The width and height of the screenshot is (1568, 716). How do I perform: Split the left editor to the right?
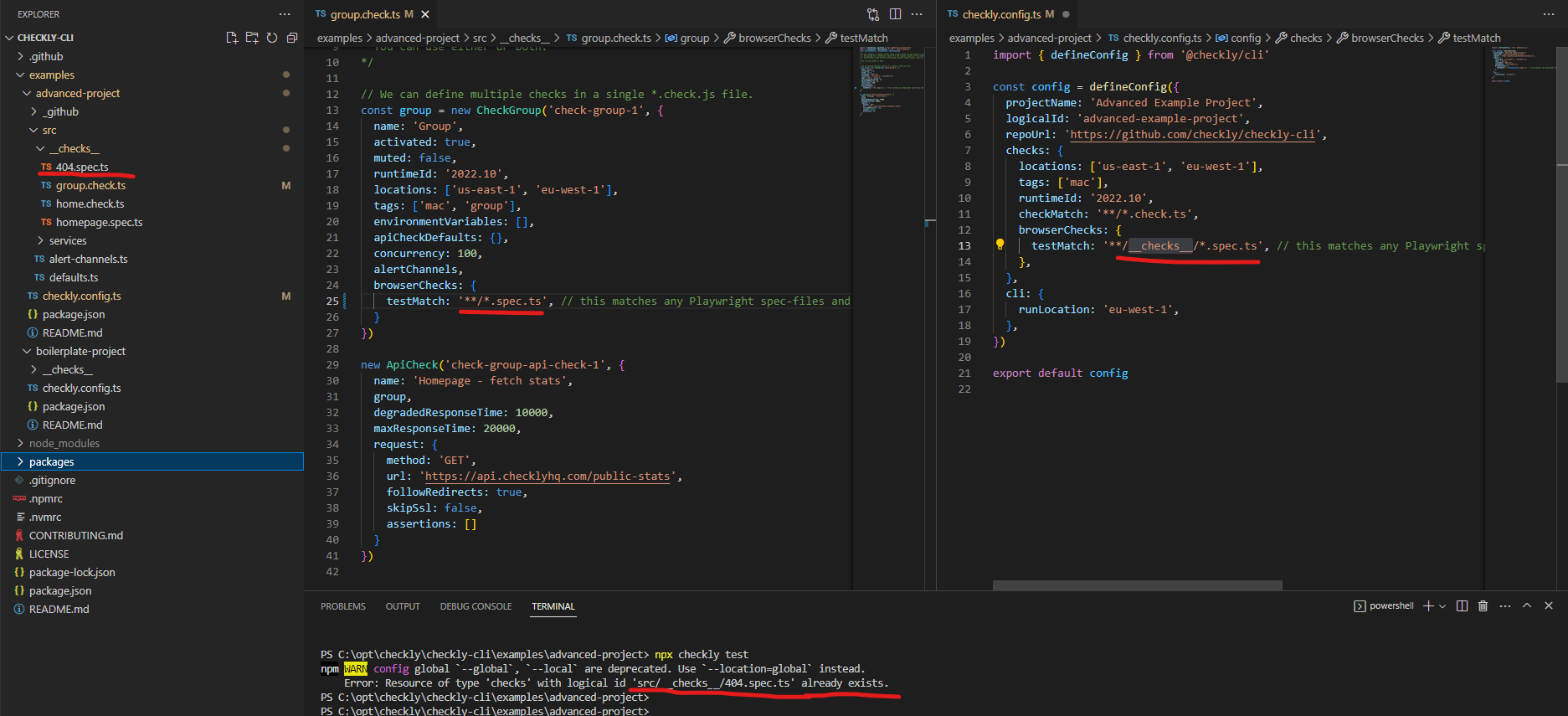pos(895,14)
